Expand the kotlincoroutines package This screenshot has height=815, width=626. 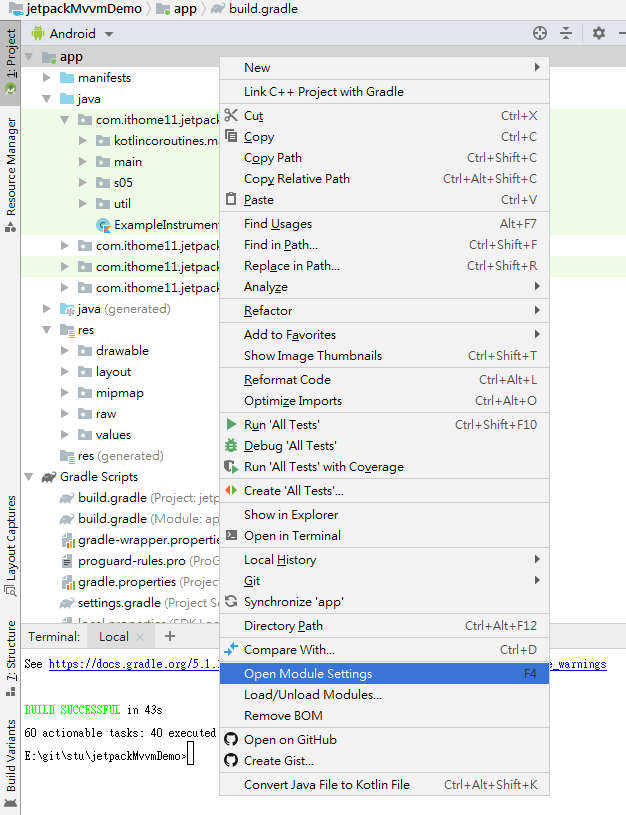pyautogui.click(x=83, y=140)
